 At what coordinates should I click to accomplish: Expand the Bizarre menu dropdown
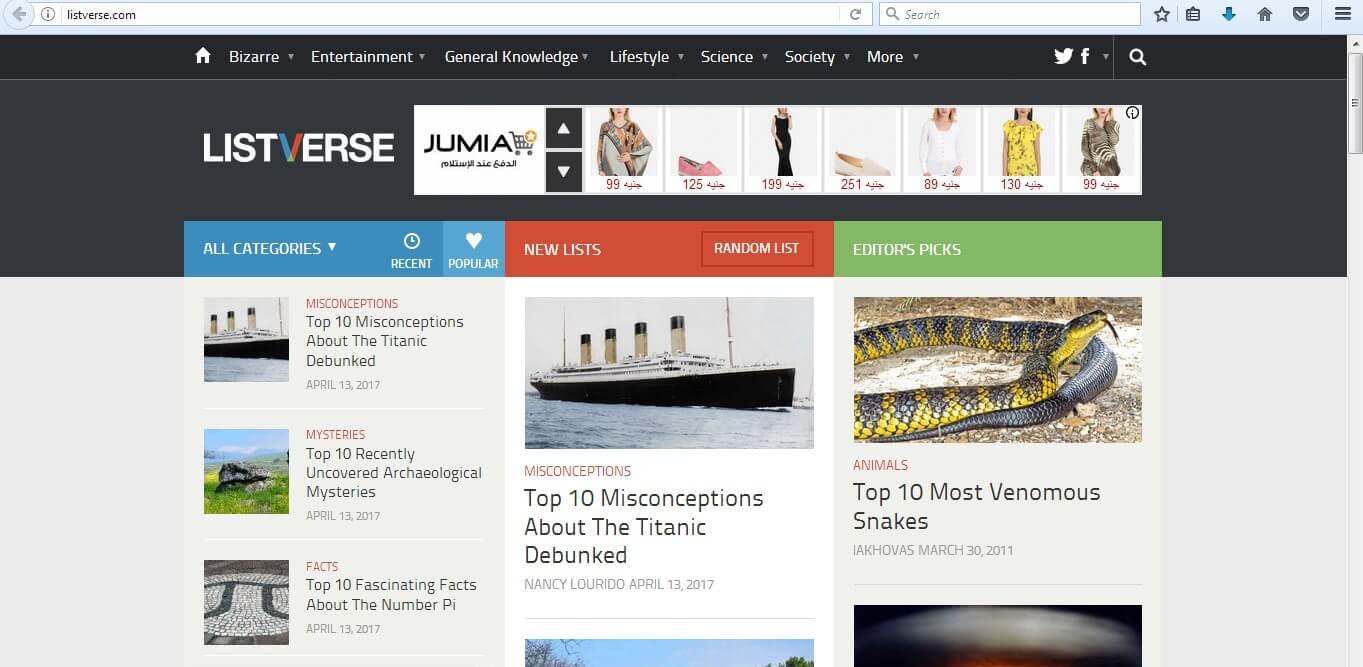(261, 57)
